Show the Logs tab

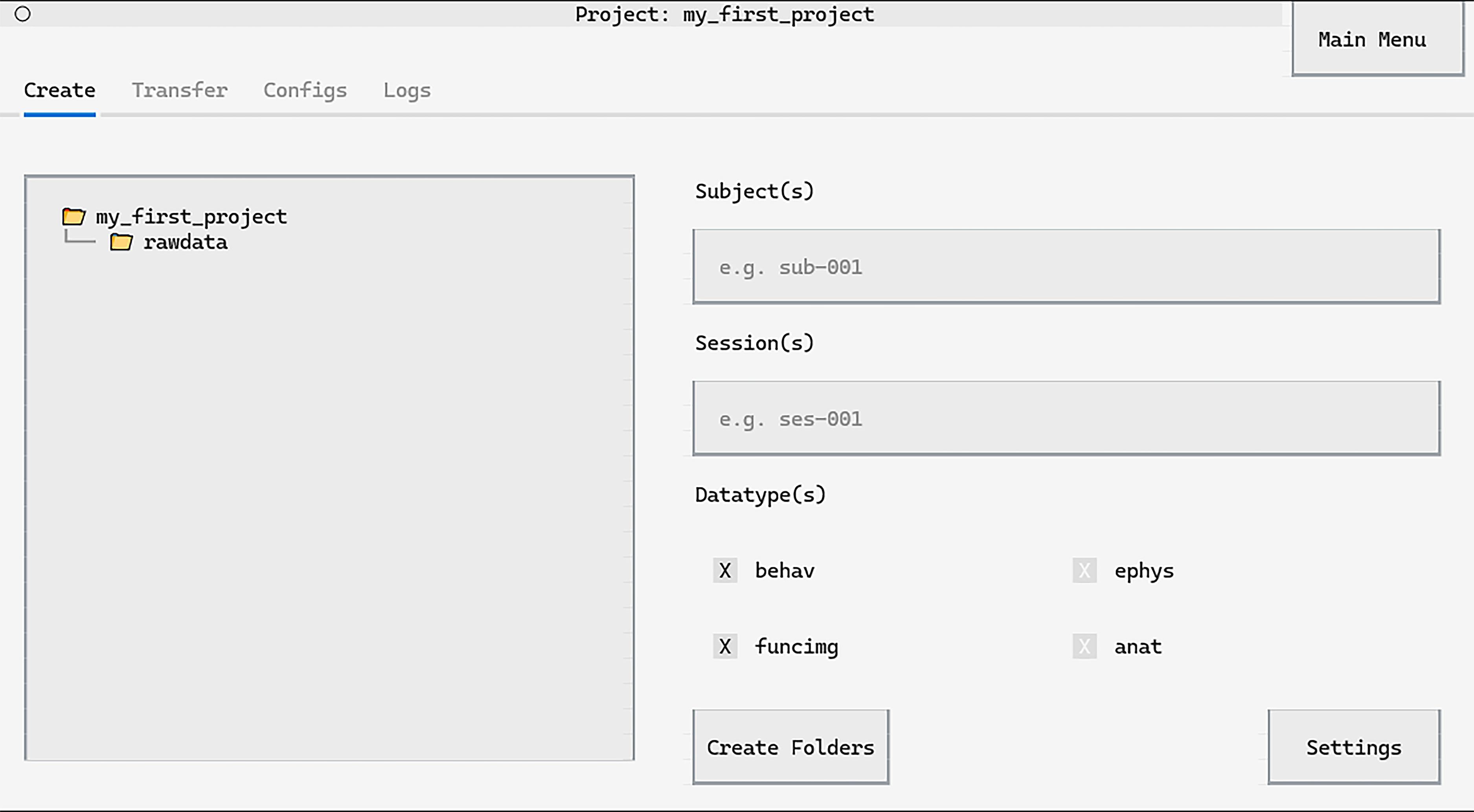(x=407, y=90)
